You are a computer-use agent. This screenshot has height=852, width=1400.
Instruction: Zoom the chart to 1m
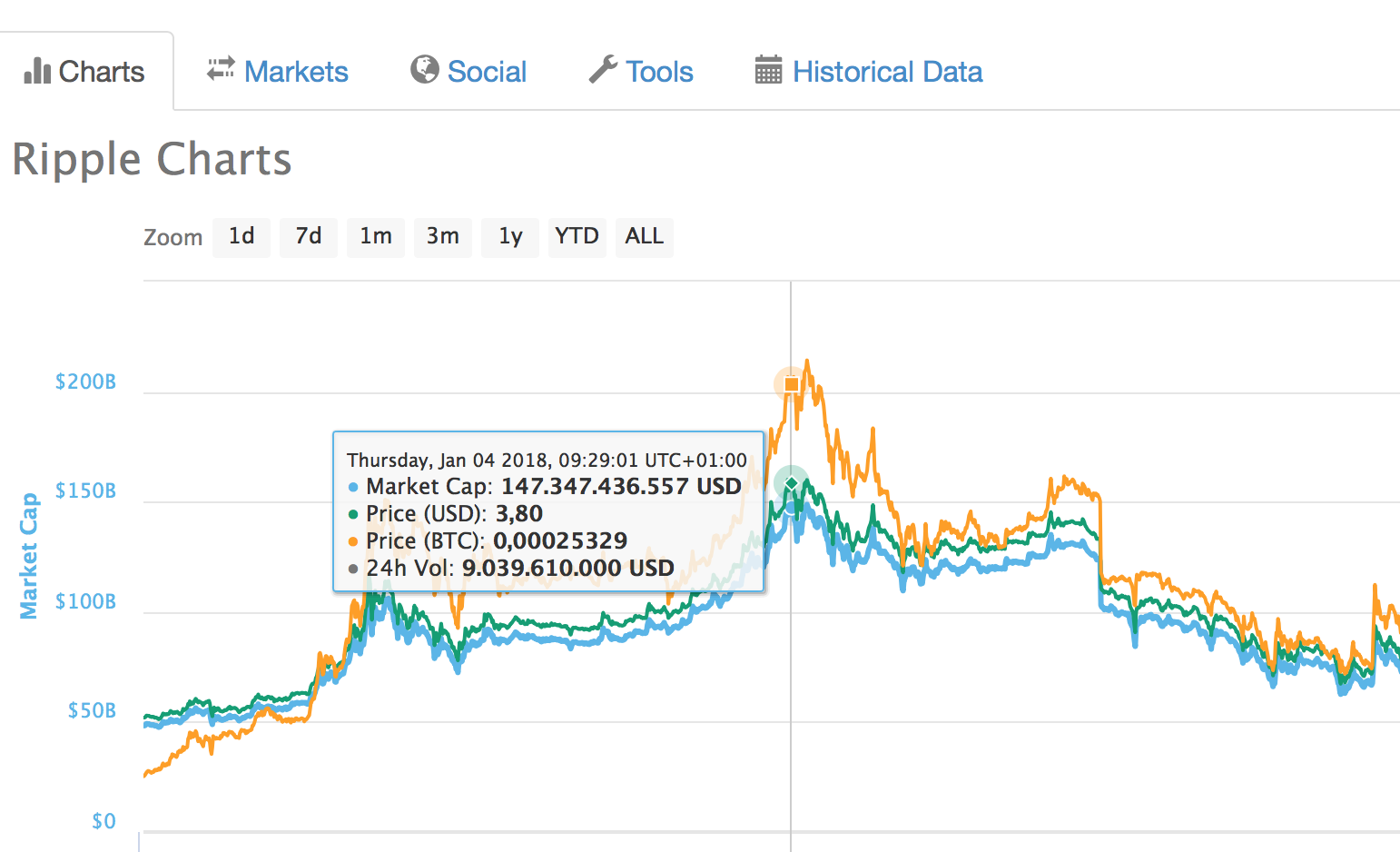[376, 237]
